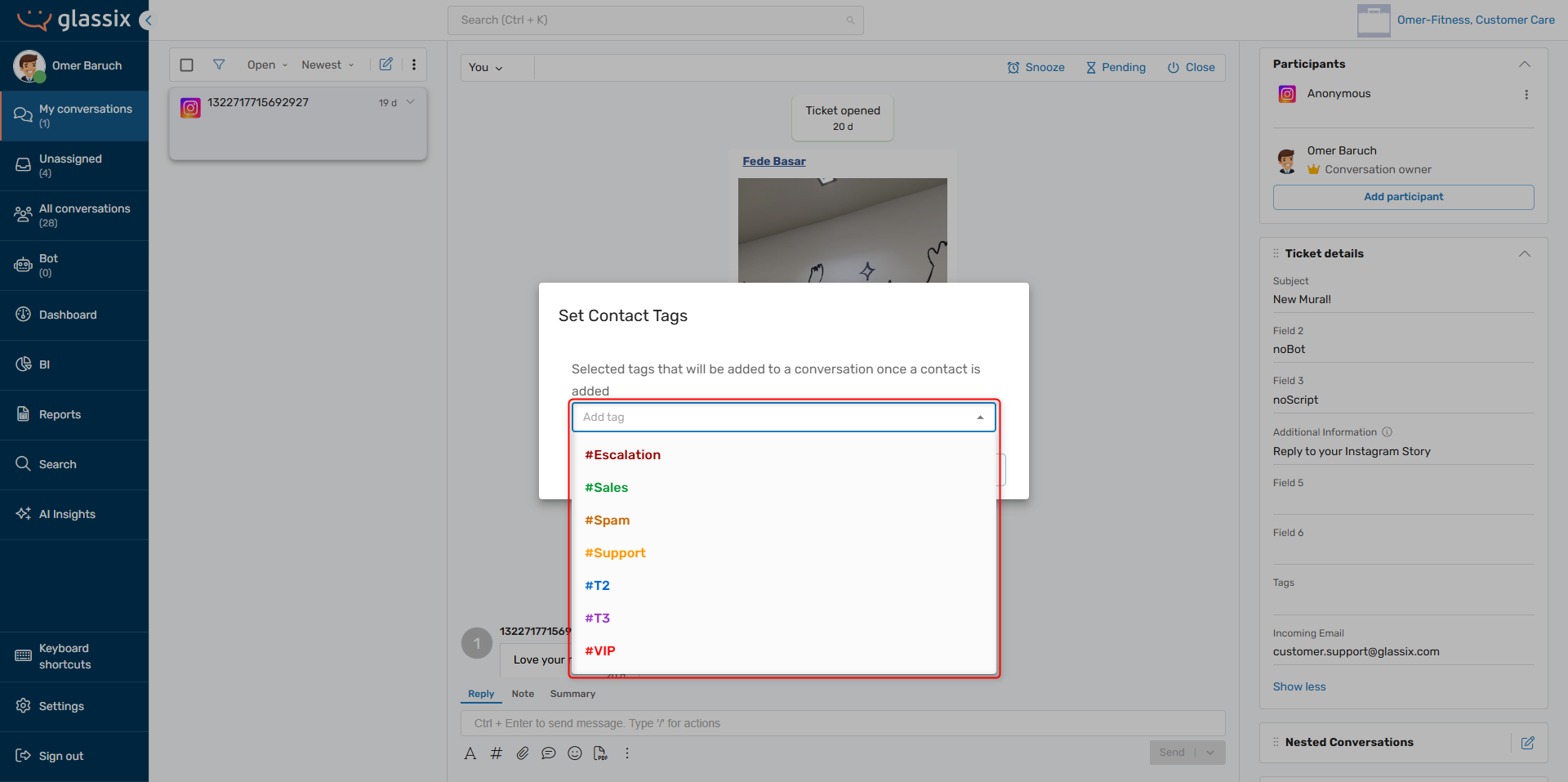The height and width of the screenshot is (782, 1568).
Task: Open the Dashboard page
Action: tap(74, 315)
